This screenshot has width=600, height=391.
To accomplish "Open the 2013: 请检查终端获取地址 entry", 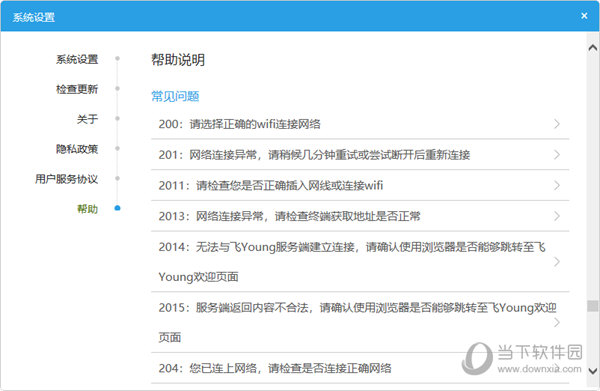I will tap(360, 216).
